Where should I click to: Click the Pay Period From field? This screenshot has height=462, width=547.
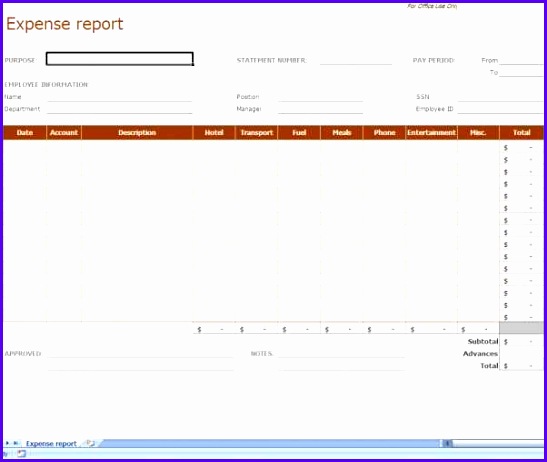click(521, 60)
